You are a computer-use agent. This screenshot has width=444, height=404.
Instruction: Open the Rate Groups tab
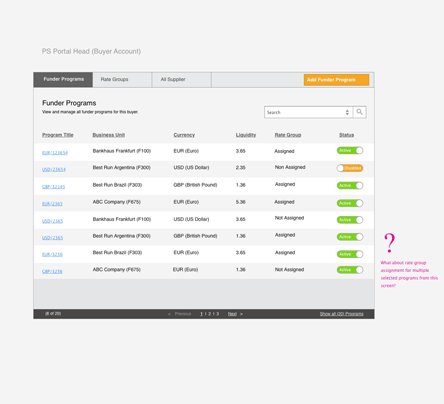[x=122, y=80]
